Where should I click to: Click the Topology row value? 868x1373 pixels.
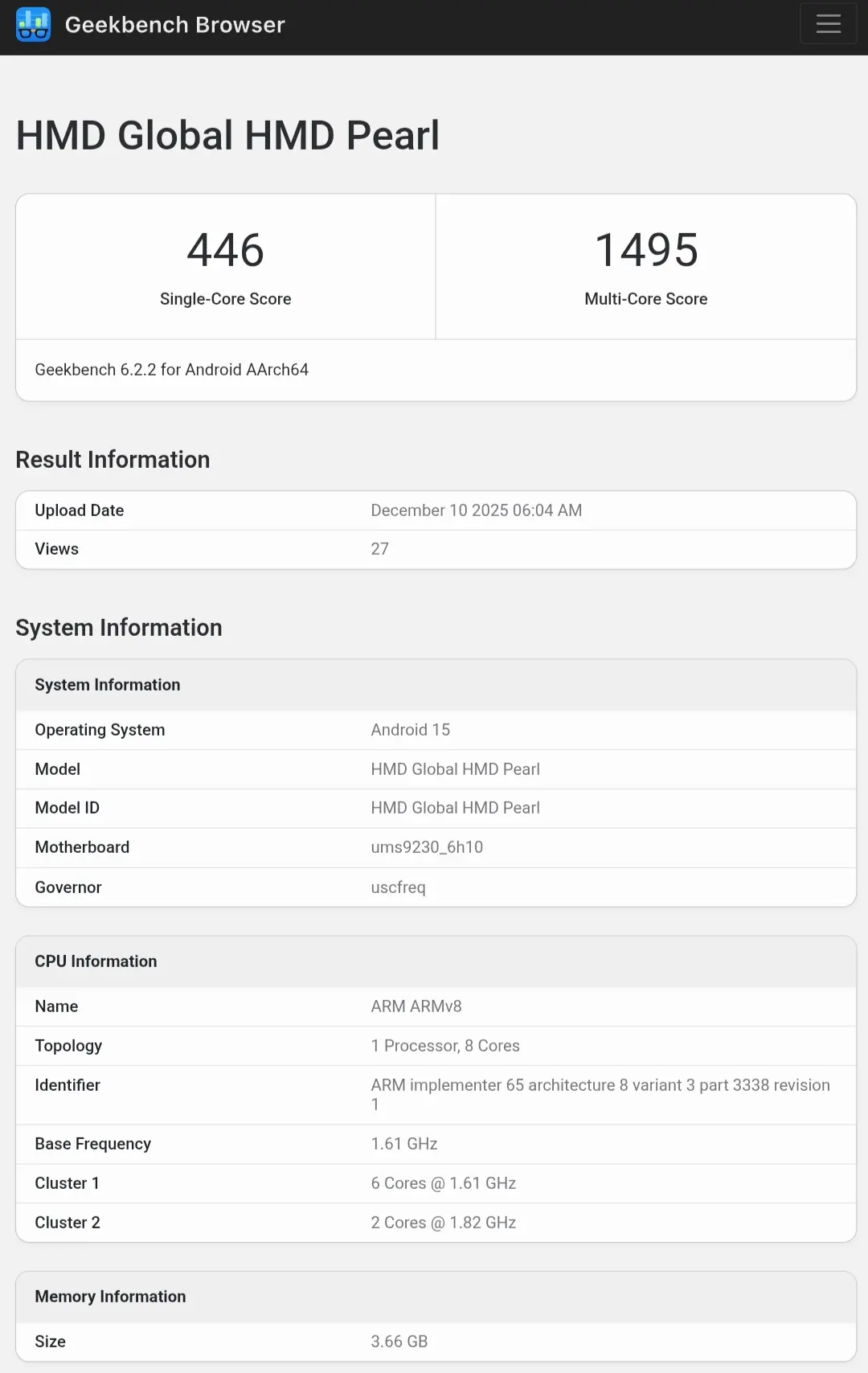[x=445, y=1046]
